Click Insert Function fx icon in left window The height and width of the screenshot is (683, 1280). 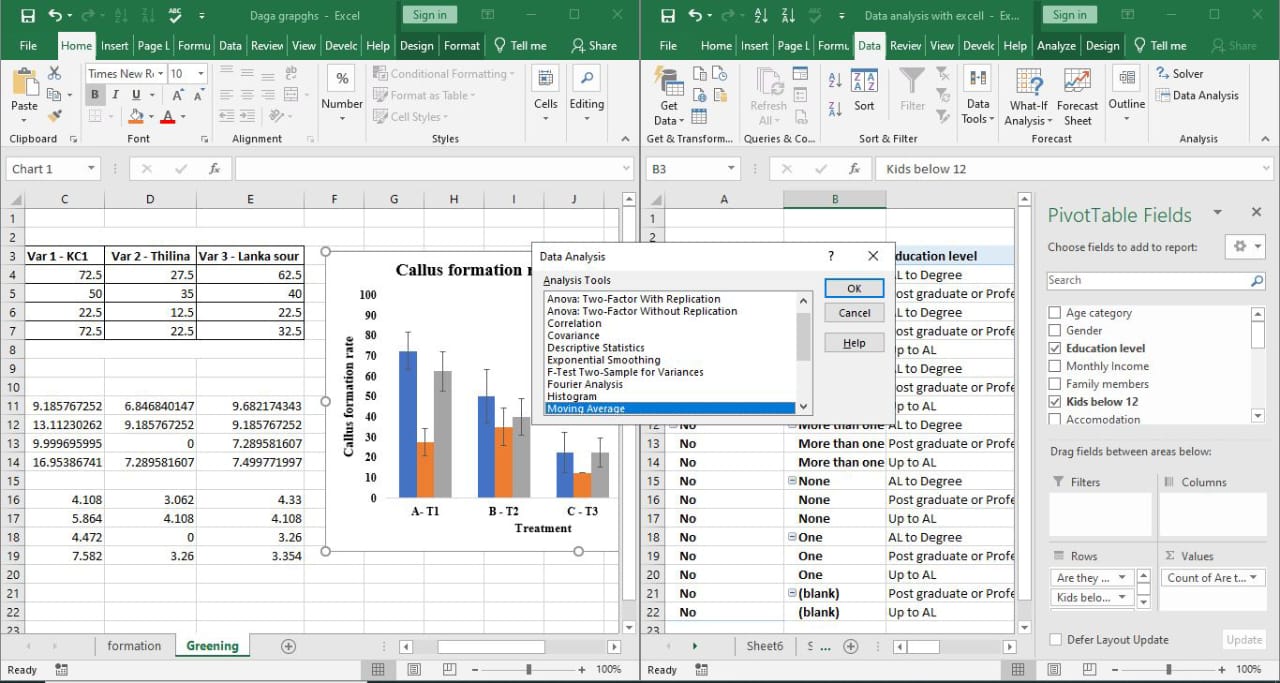[214, 169]
